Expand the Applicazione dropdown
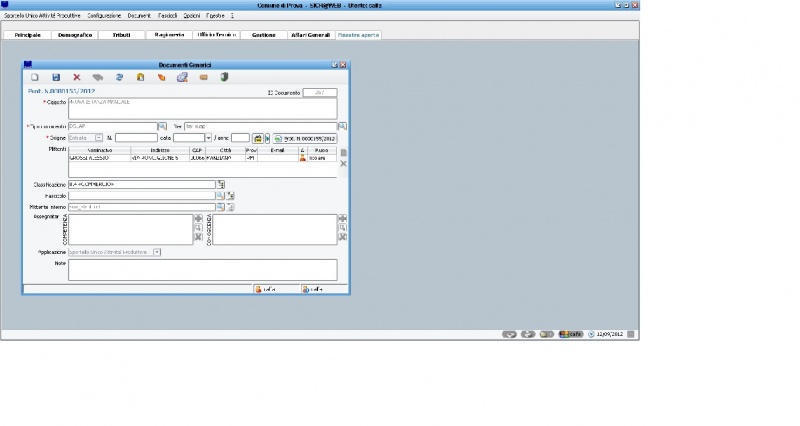 pos(157,252)
